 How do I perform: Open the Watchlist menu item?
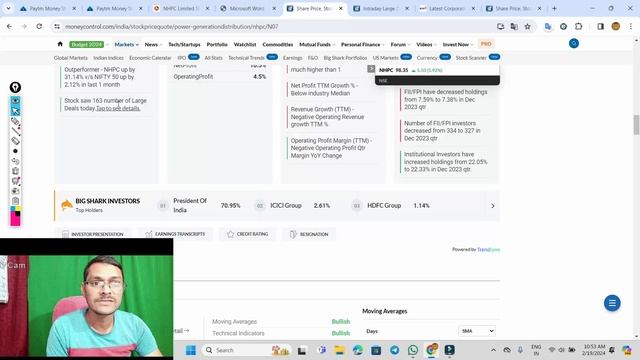tap(244, 44)
